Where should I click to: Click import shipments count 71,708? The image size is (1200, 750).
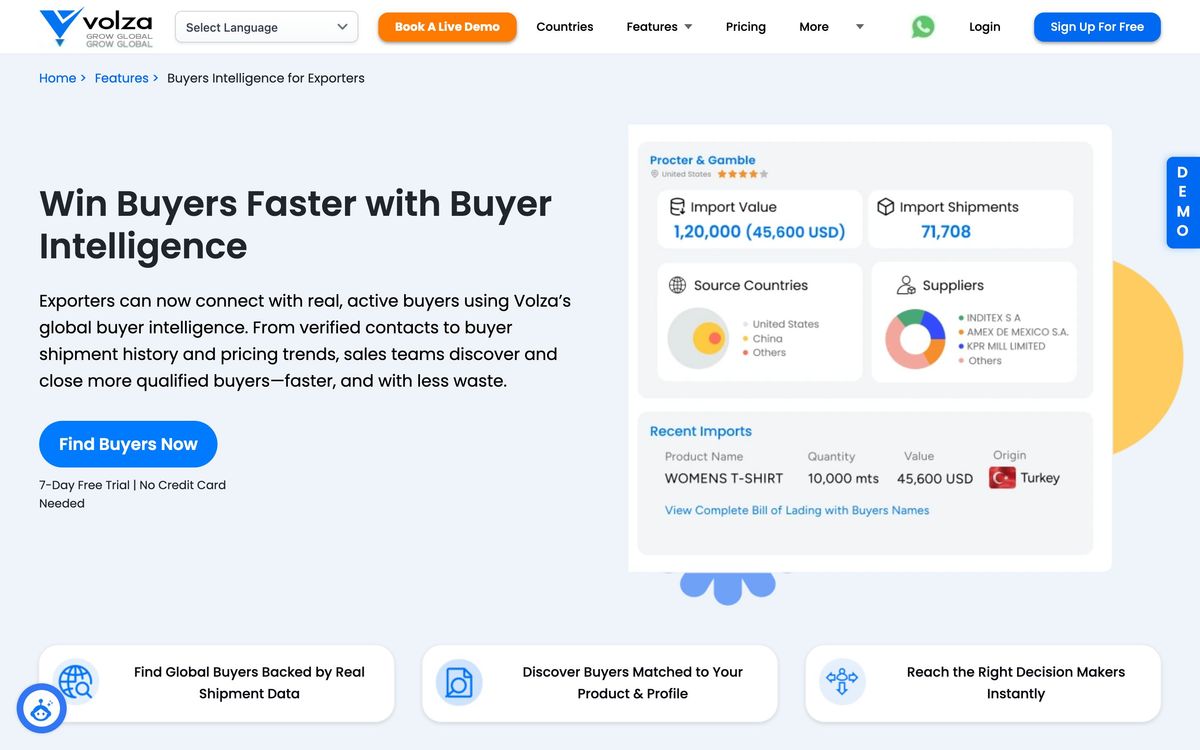946,232
